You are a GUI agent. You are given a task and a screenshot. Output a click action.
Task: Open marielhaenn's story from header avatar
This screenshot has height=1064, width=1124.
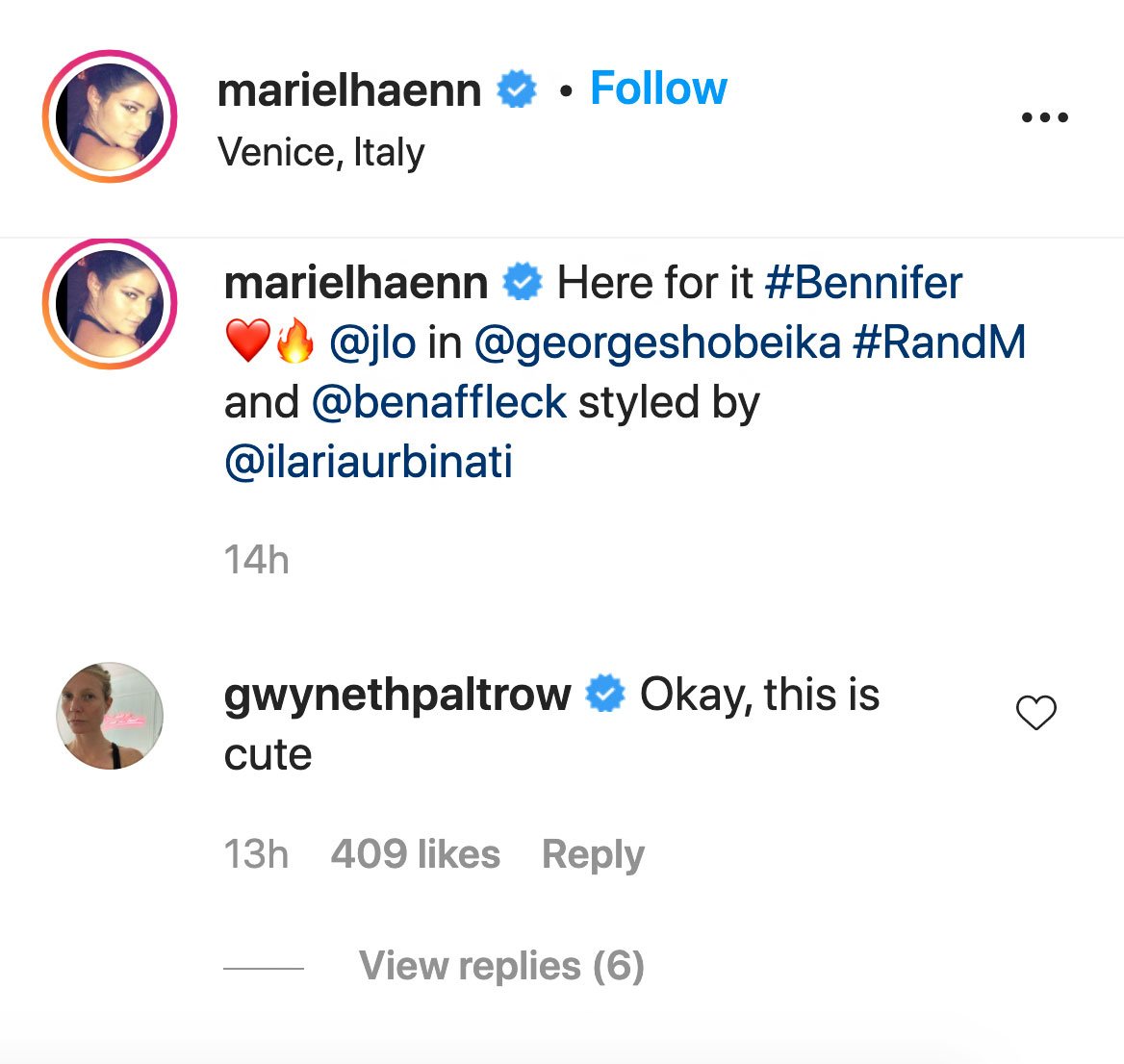pyautogui.click(x=110, y=116)
